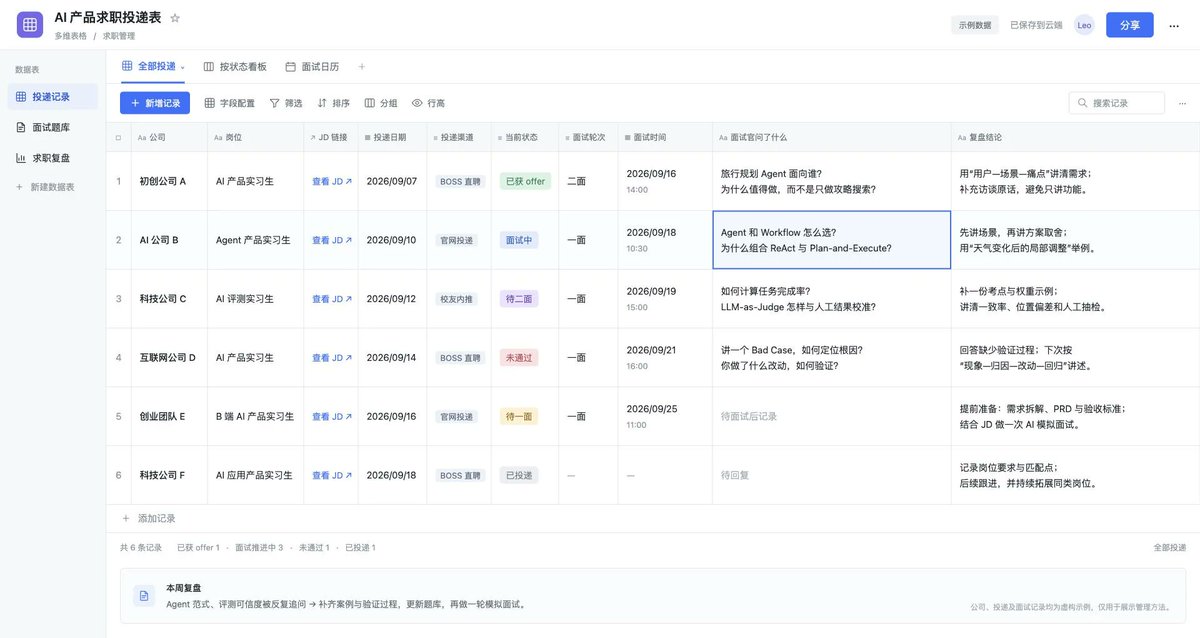Open 查看 JD link for 初创公司 A

pyautogui.click(x=331, y=181)
